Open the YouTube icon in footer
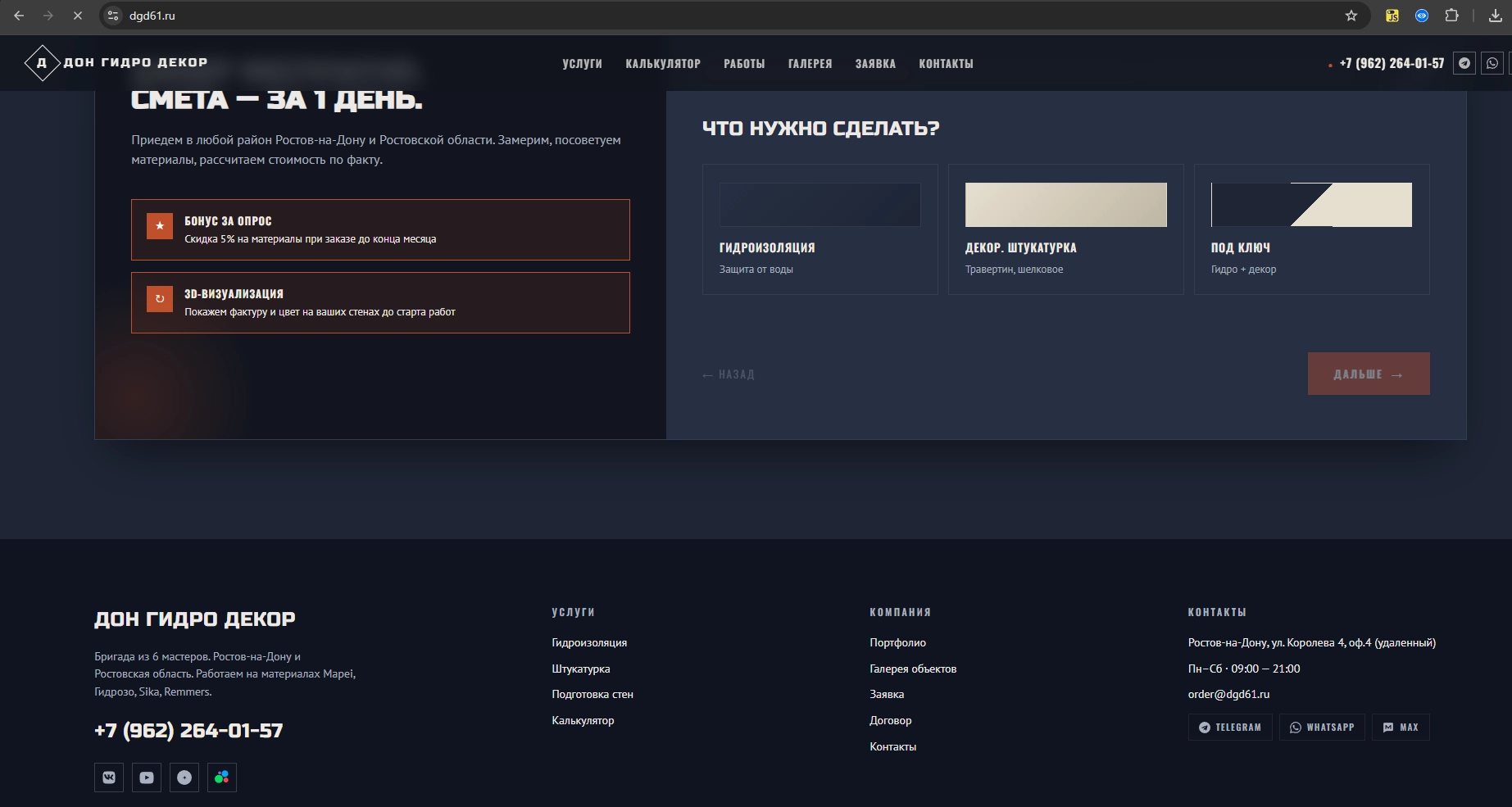 click(x=147, y=778)
